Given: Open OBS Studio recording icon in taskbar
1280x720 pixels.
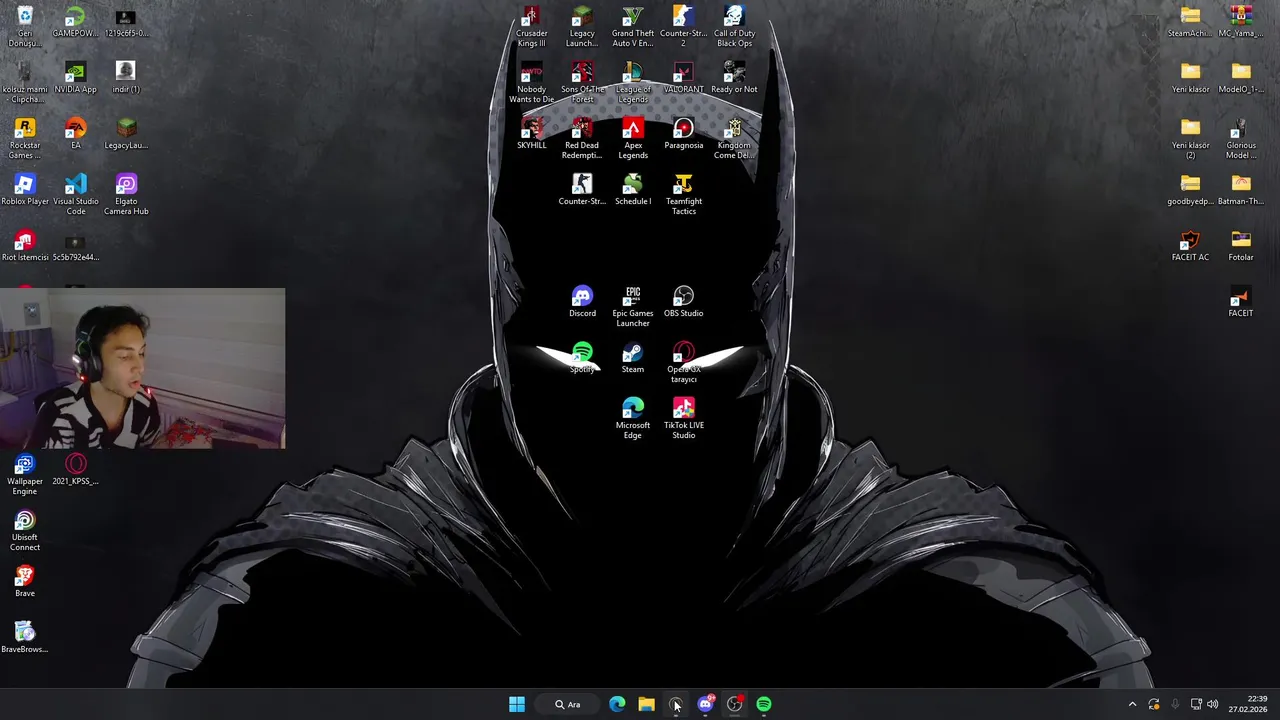Looking at the screenshot, I should 735,704.
